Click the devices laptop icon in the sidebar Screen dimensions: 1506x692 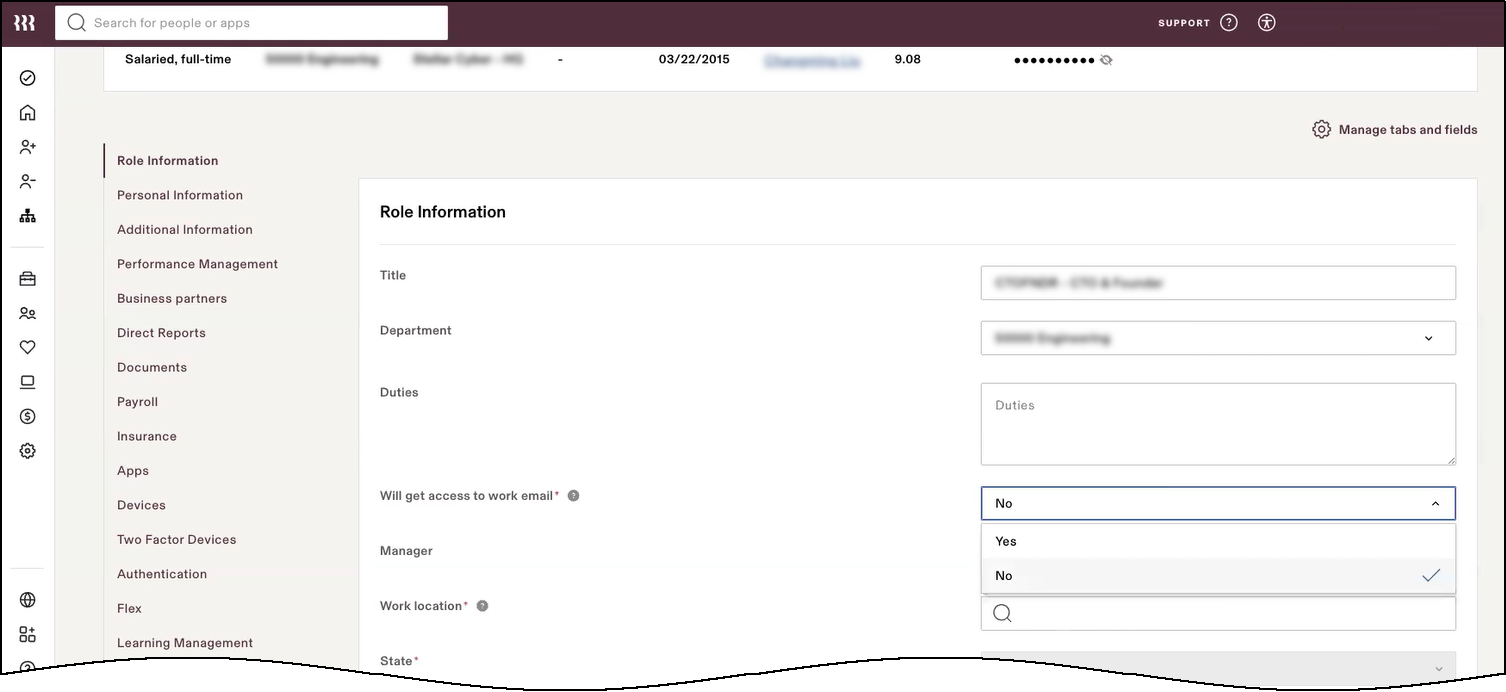point(27,381)
